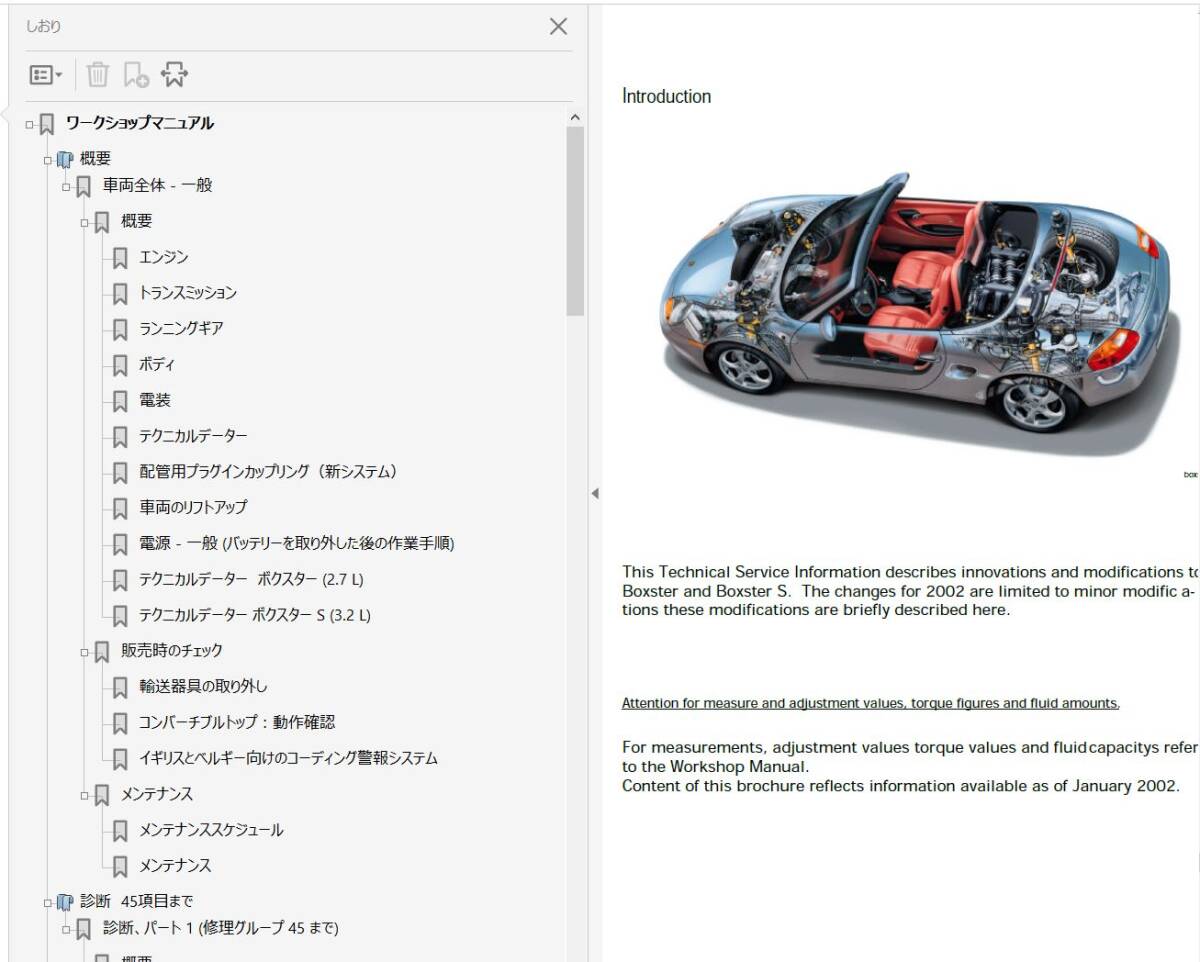
Task: Click the underlined Attention for measure text
Action: point(871,703)
